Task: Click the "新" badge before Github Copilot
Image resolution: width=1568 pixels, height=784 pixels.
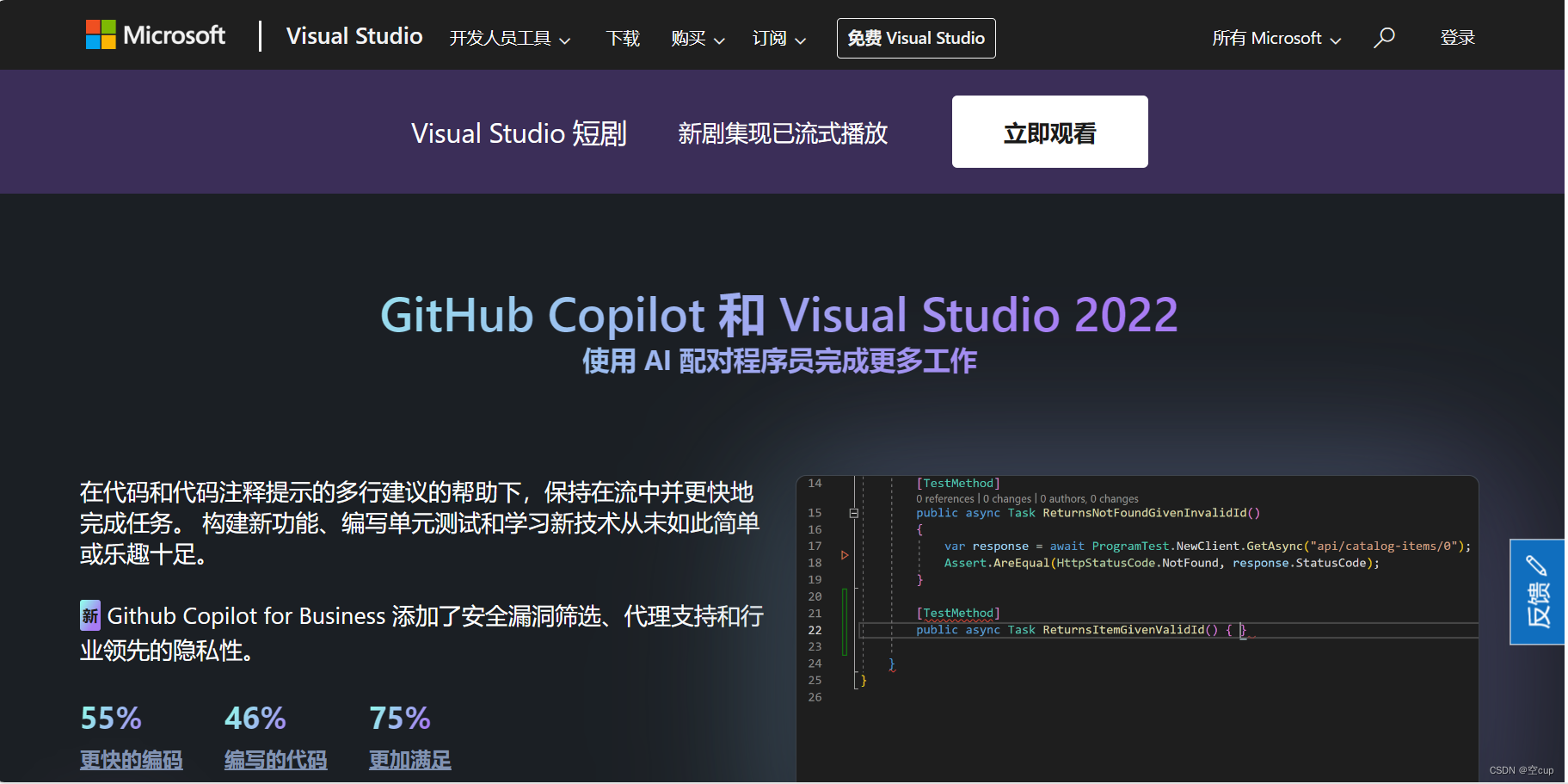Action: tap(90, 615)
